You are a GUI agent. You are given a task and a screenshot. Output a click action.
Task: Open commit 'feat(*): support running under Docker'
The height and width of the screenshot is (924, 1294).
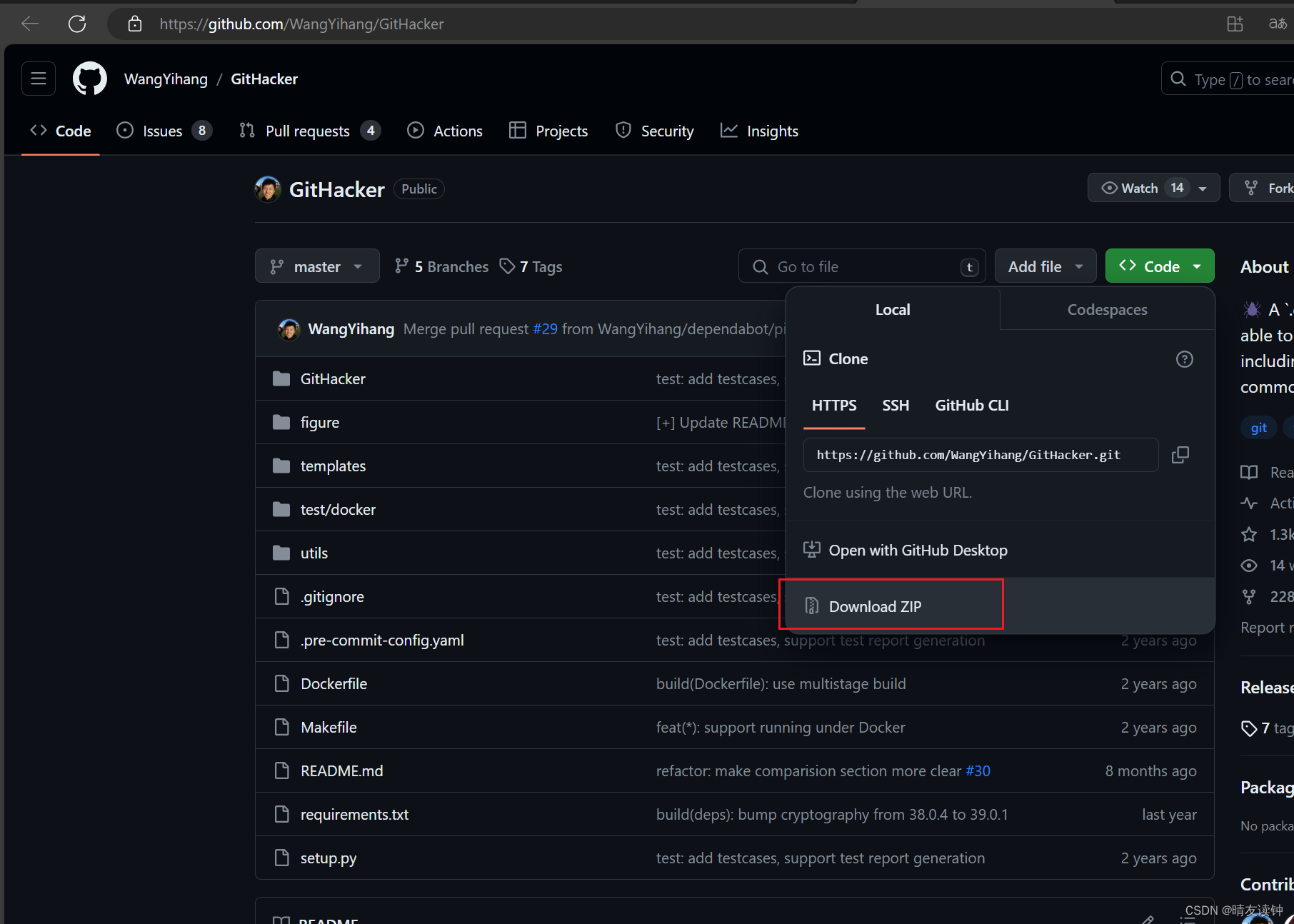[781, 728]
